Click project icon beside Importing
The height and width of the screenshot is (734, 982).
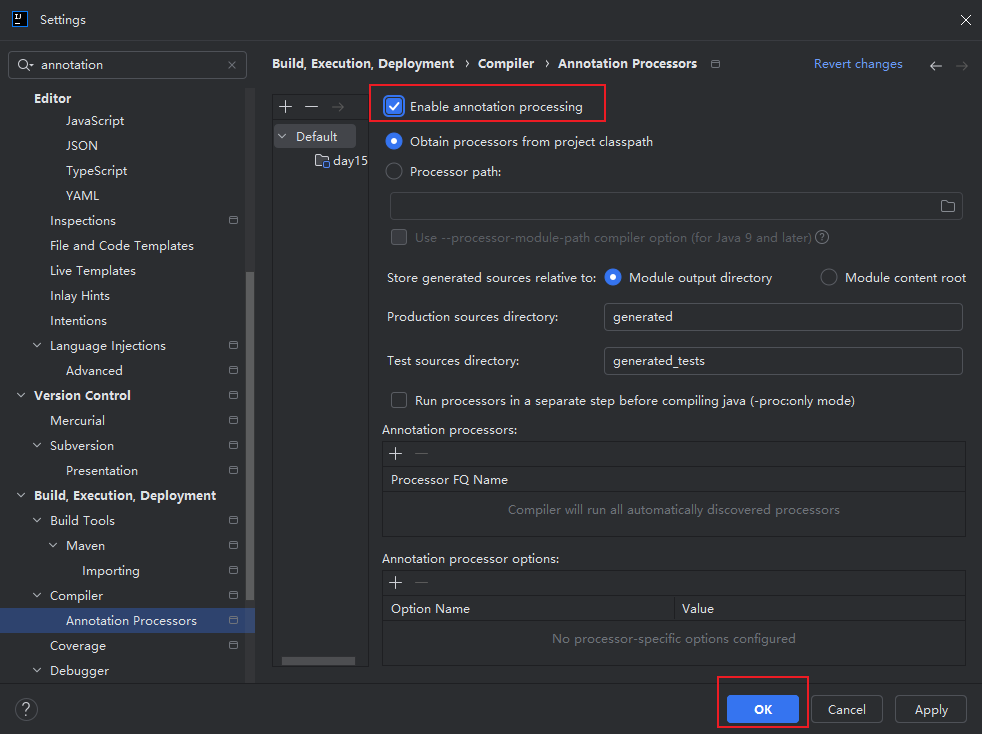[234, 571]
